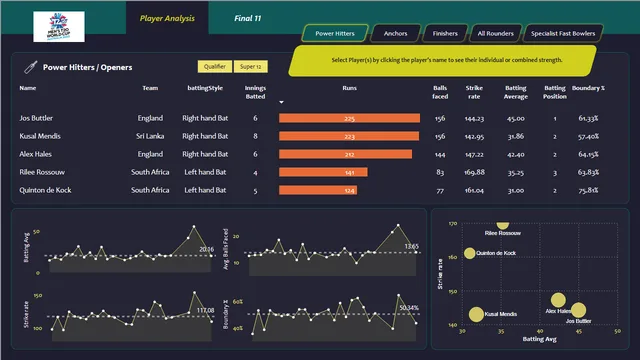Sort by the Boundary % column header
Screen dimensions: 640x360
[588, 88]
